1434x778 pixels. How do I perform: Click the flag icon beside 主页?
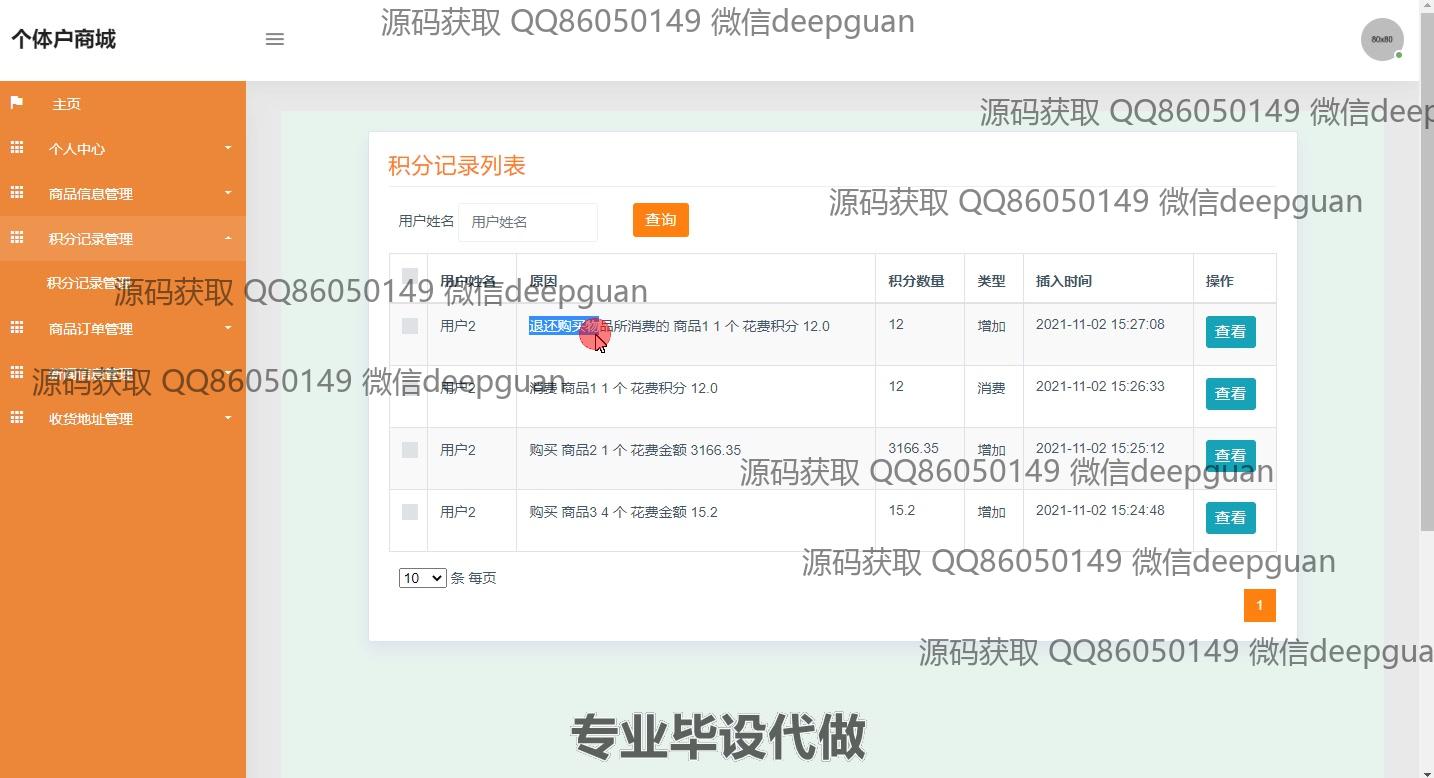(x=17, y=103)
